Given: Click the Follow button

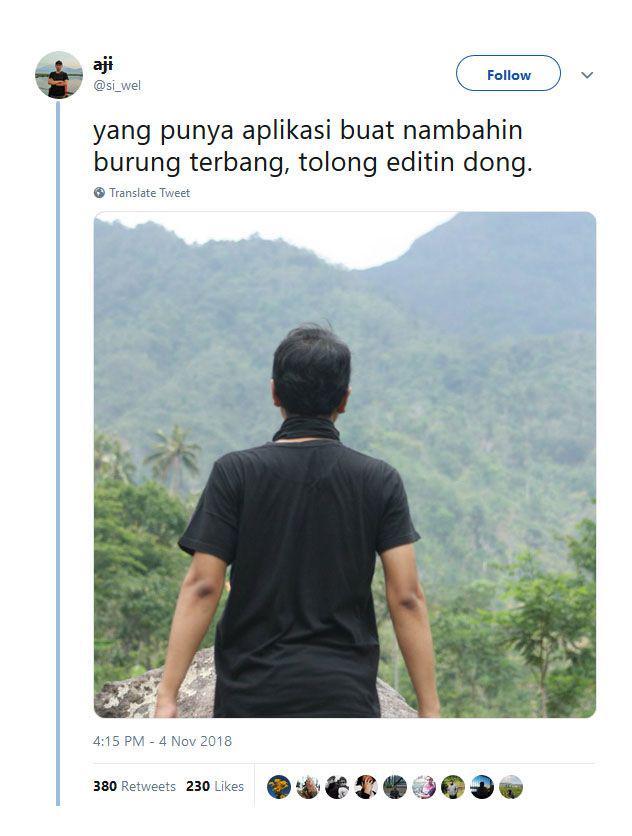Looking at the screenshot, I should point(508,74).
